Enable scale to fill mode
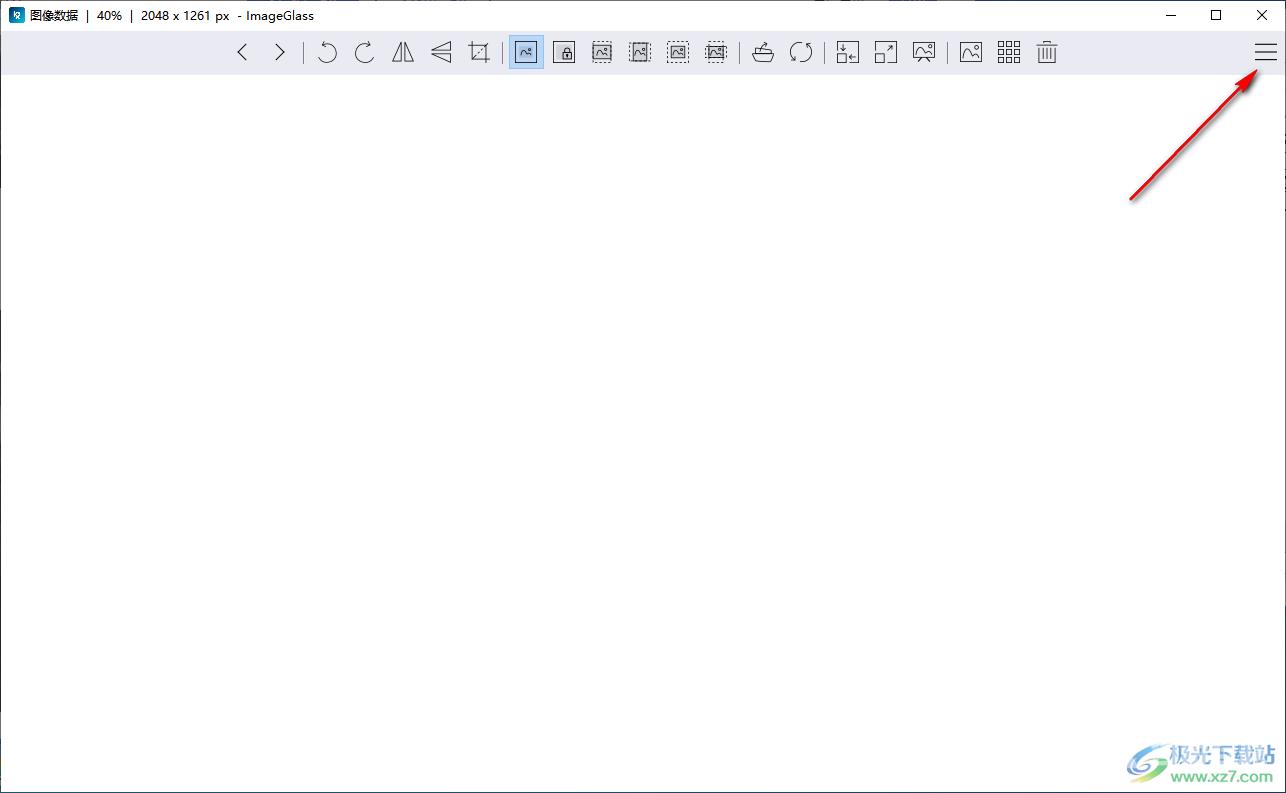Viewport: 1286px width, 793px height. click(x=716, y=53)
